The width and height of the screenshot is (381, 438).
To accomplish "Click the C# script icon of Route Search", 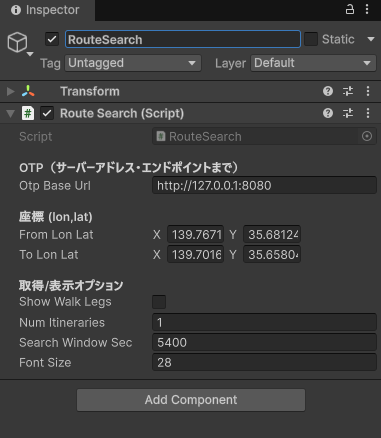I will (x=28, y=113).
